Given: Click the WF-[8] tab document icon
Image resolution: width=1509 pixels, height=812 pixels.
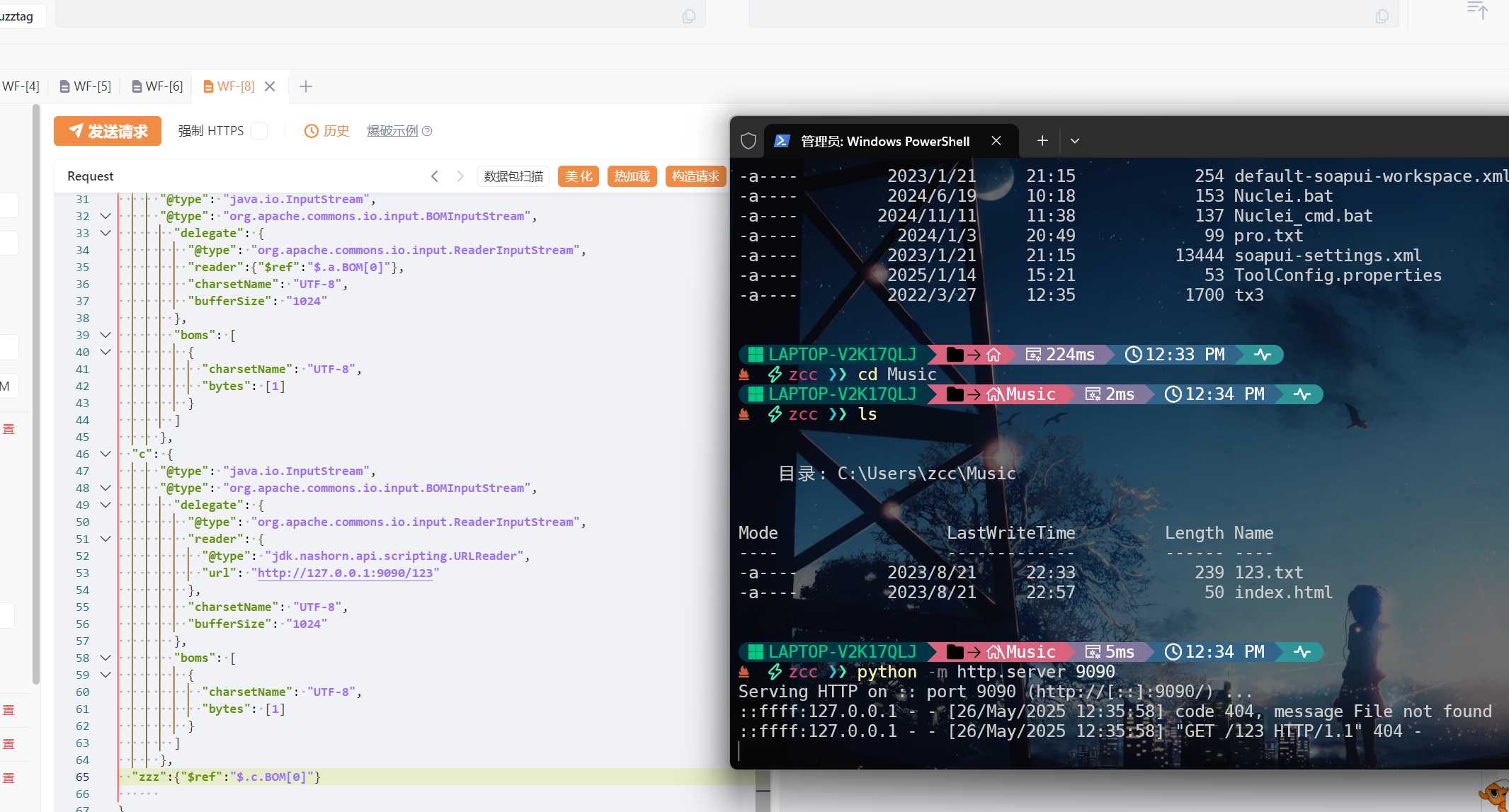Looking at the screenshot, I should pos(208,86).
